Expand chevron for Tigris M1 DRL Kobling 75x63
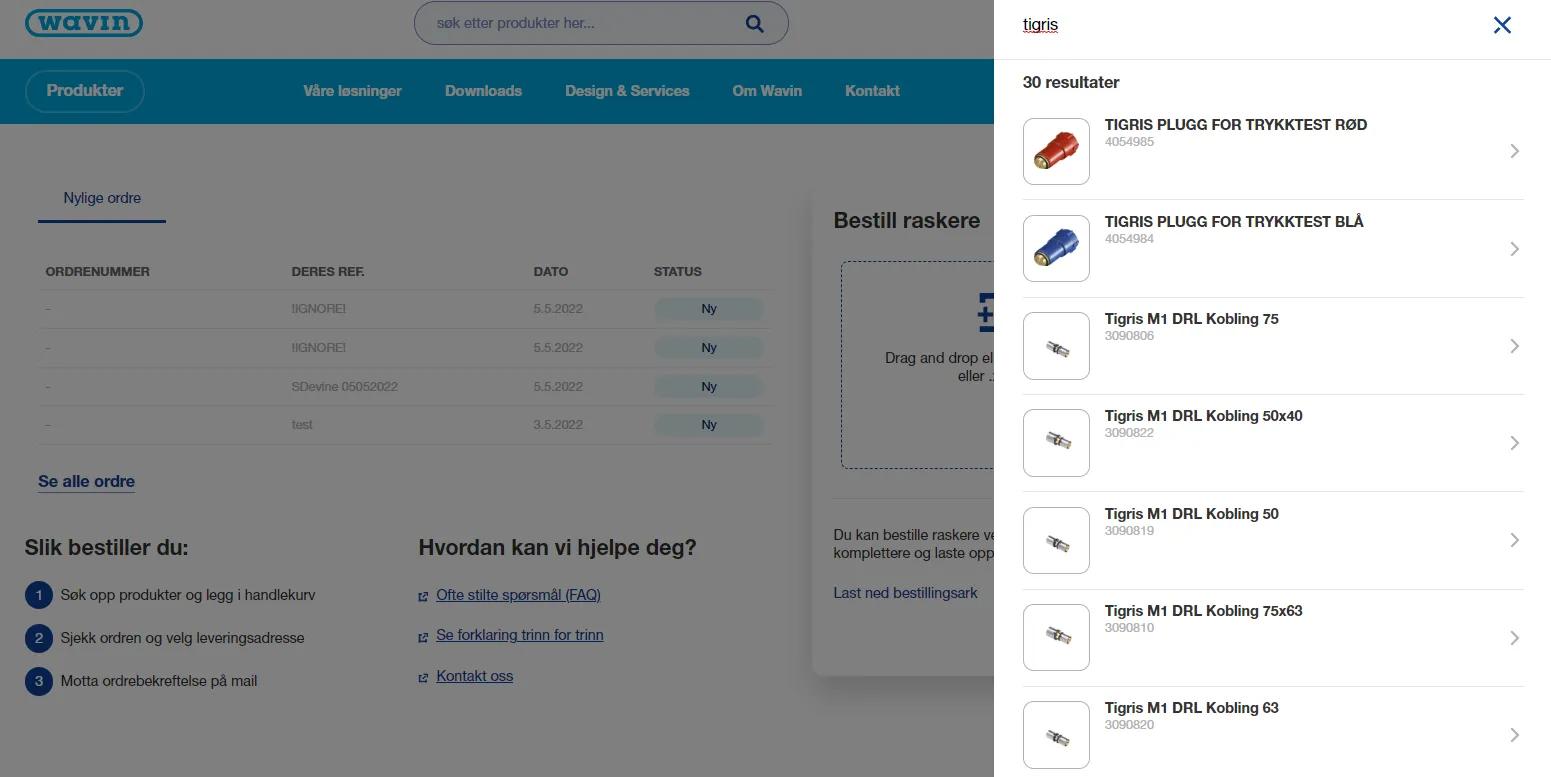 1514,638
